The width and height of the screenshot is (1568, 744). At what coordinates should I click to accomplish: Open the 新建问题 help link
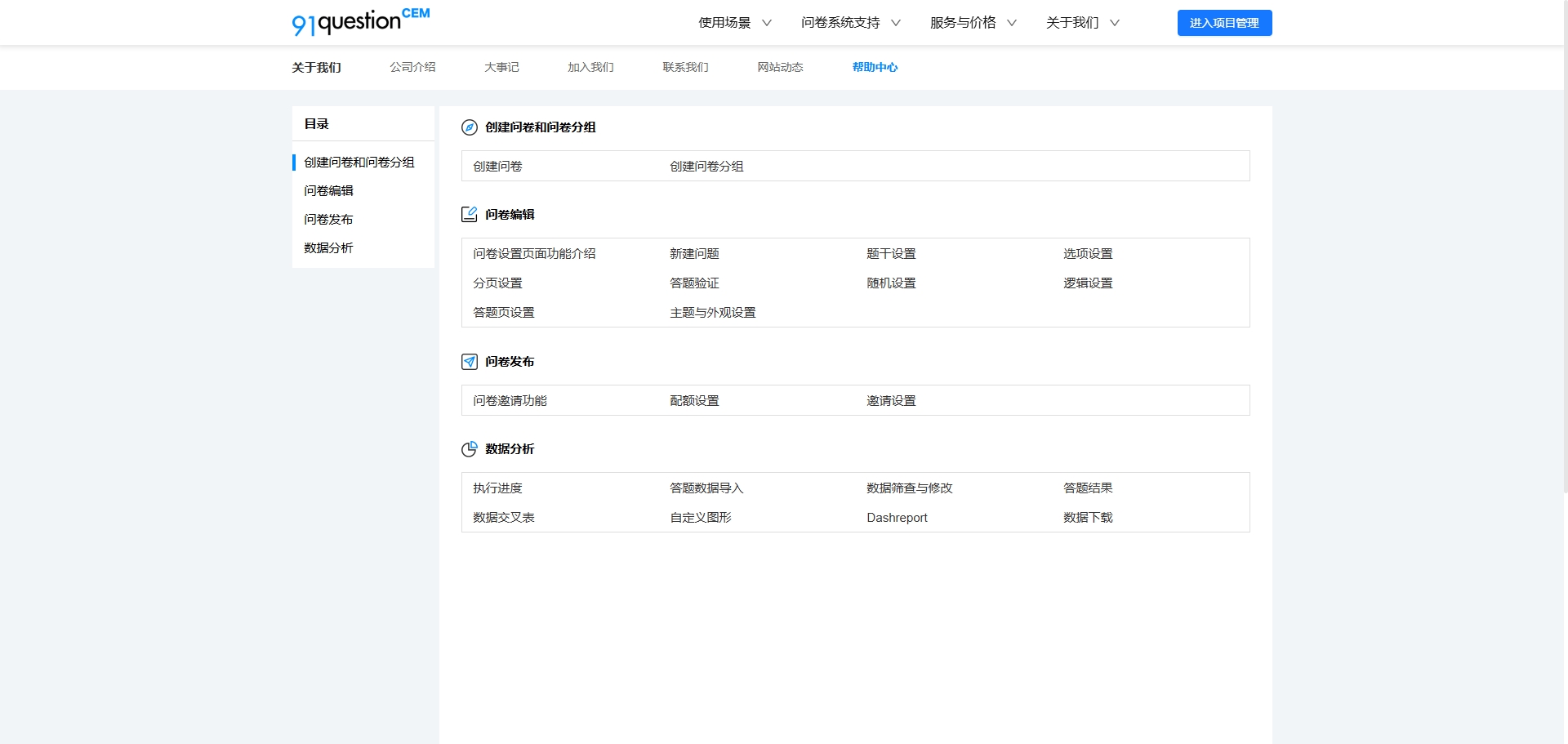(x=694, y=254)
